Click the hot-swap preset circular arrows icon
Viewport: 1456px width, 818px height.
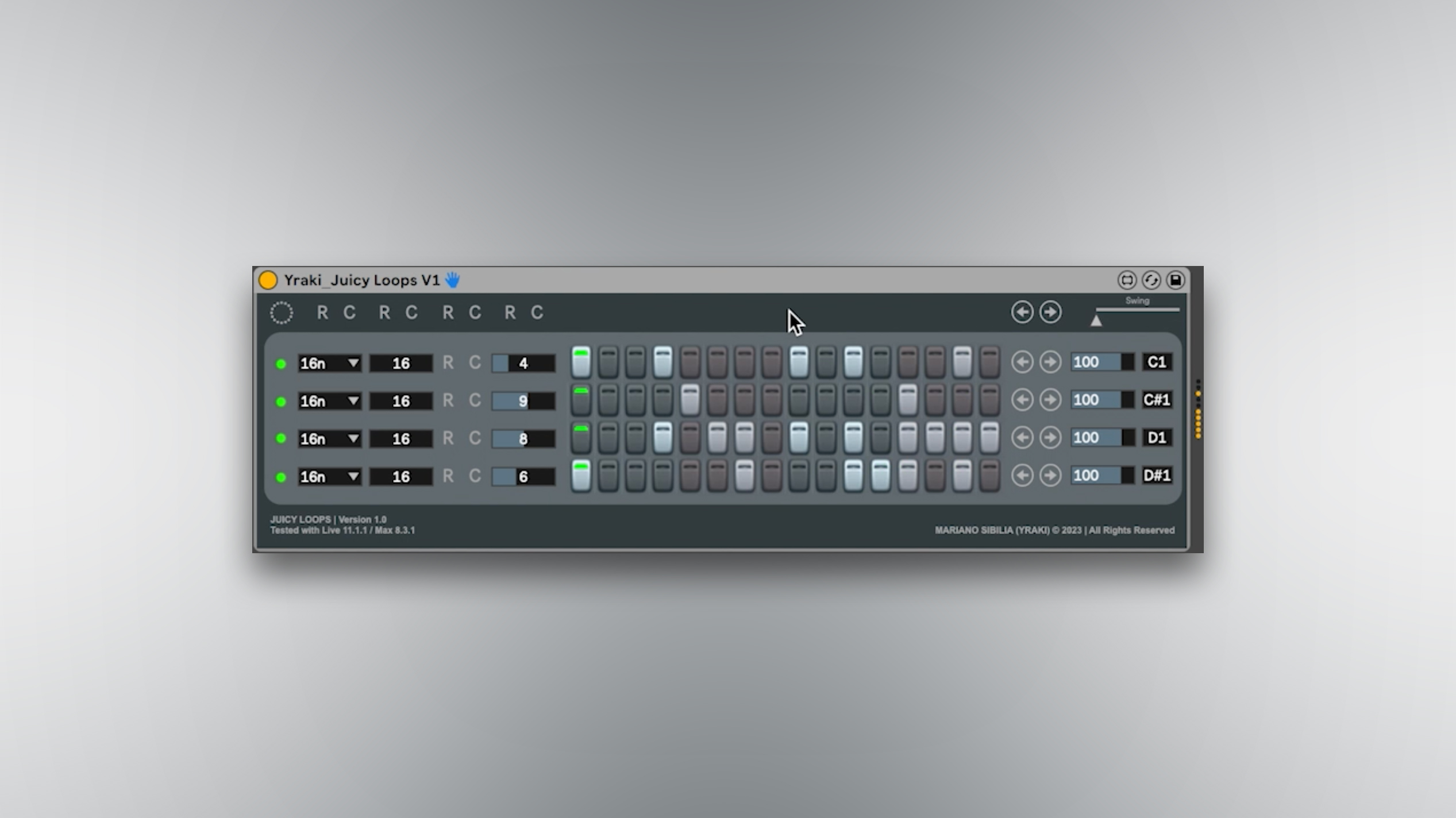pyautogui.click(x=1151, y=280)
